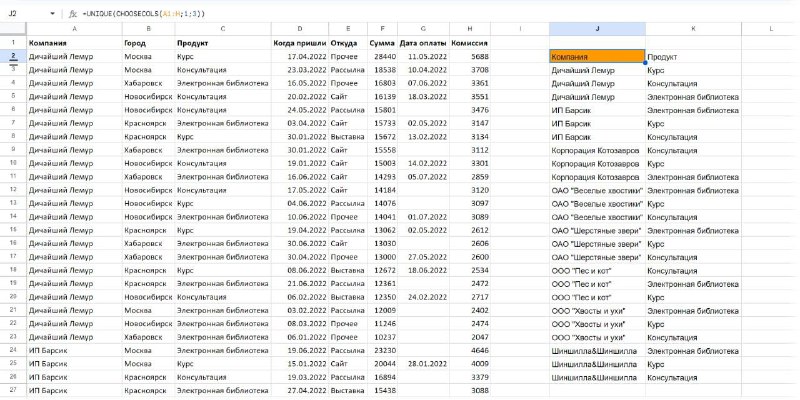800x400 pixels.
Task: Click header cell 'Когда пришли'
Action: pyautogui.click(x=299, y=43)
